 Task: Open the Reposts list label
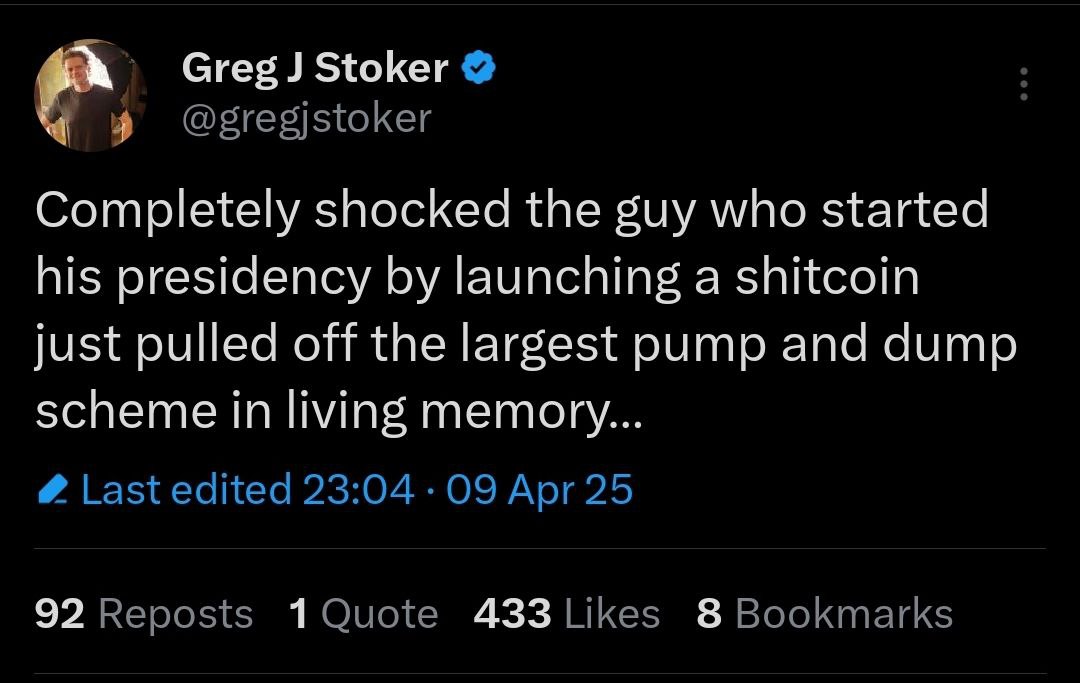click(175, 614)
